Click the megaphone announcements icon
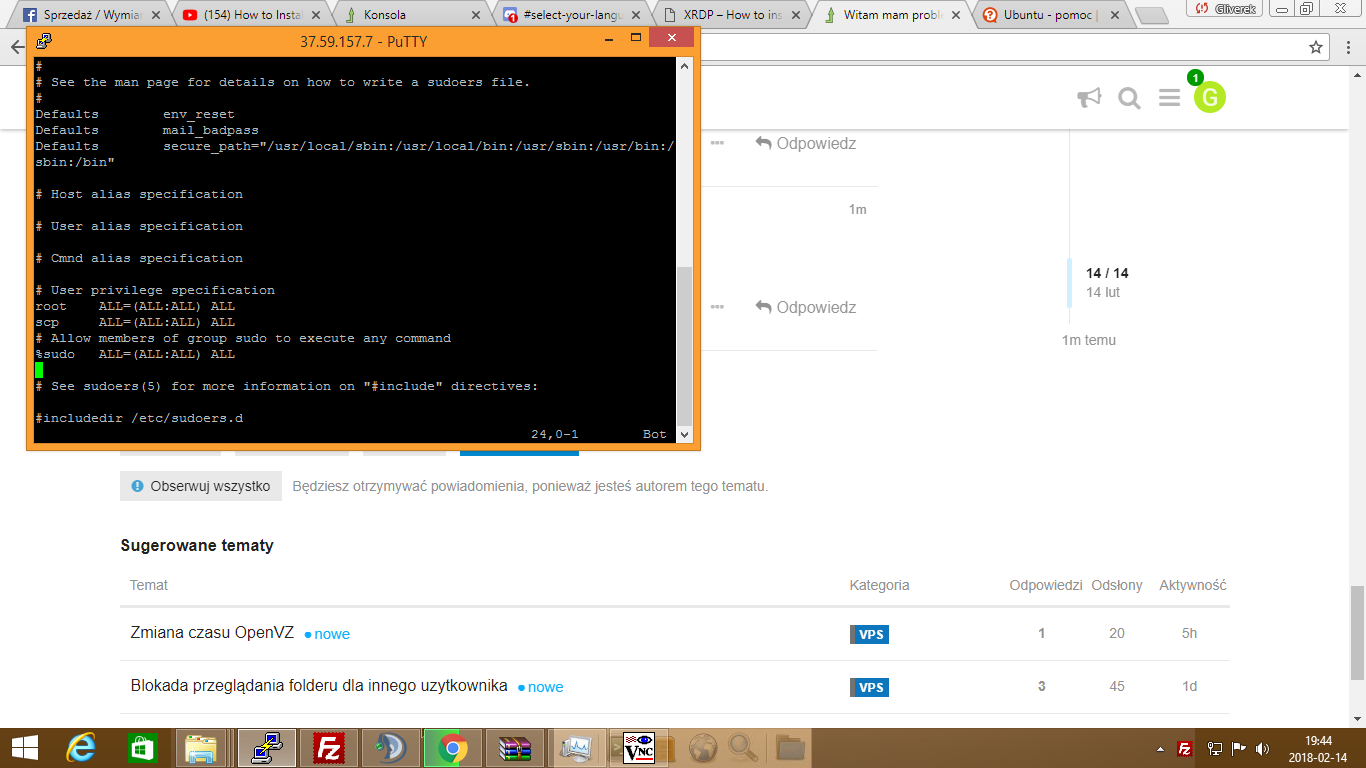 (1089, 98)
